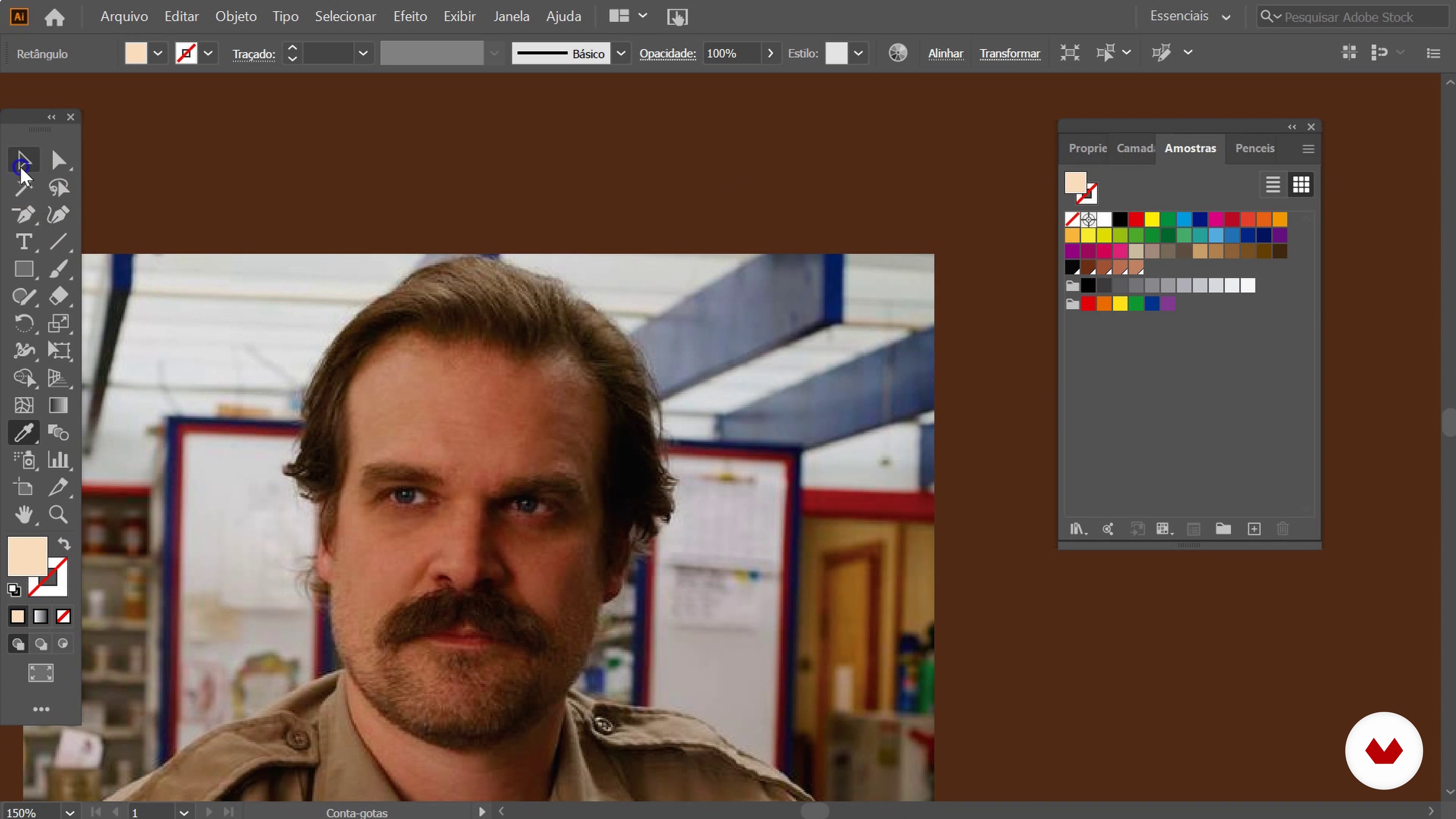The image size is (1456, 819).
Task: Open the Janela menu
Action: tap(511, 16)
